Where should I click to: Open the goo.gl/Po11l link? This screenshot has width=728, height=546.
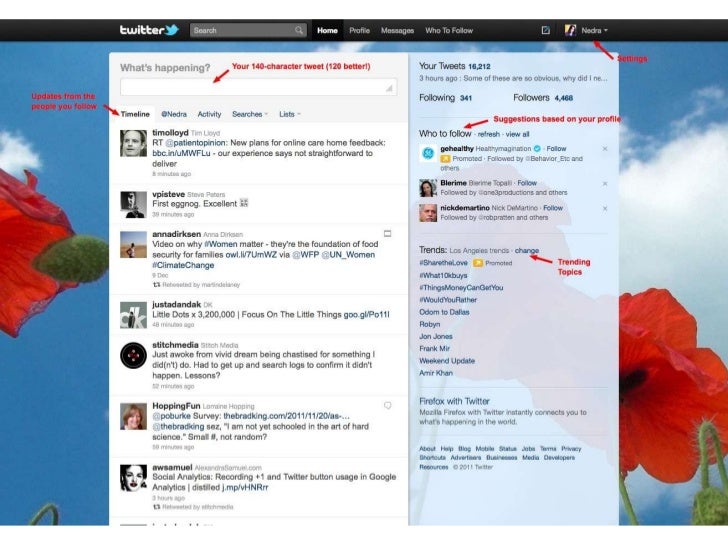click(x=366, y=315)
